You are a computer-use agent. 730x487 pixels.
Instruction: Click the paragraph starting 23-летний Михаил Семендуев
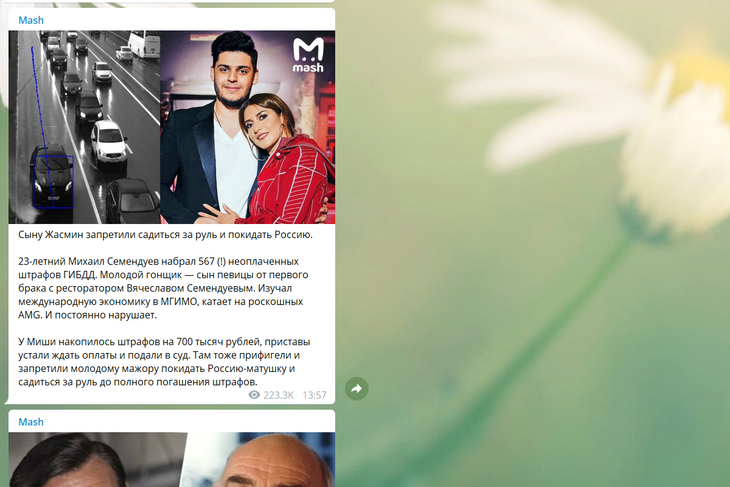tap(163, 288)
